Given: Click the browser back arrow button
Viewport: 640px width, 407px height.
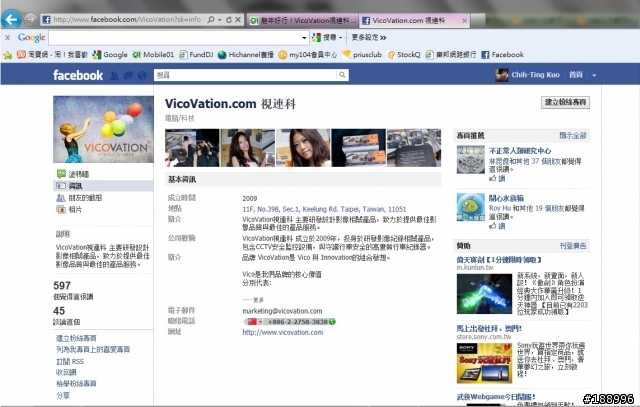Looking at the screenshot, I should coord(11,19).
